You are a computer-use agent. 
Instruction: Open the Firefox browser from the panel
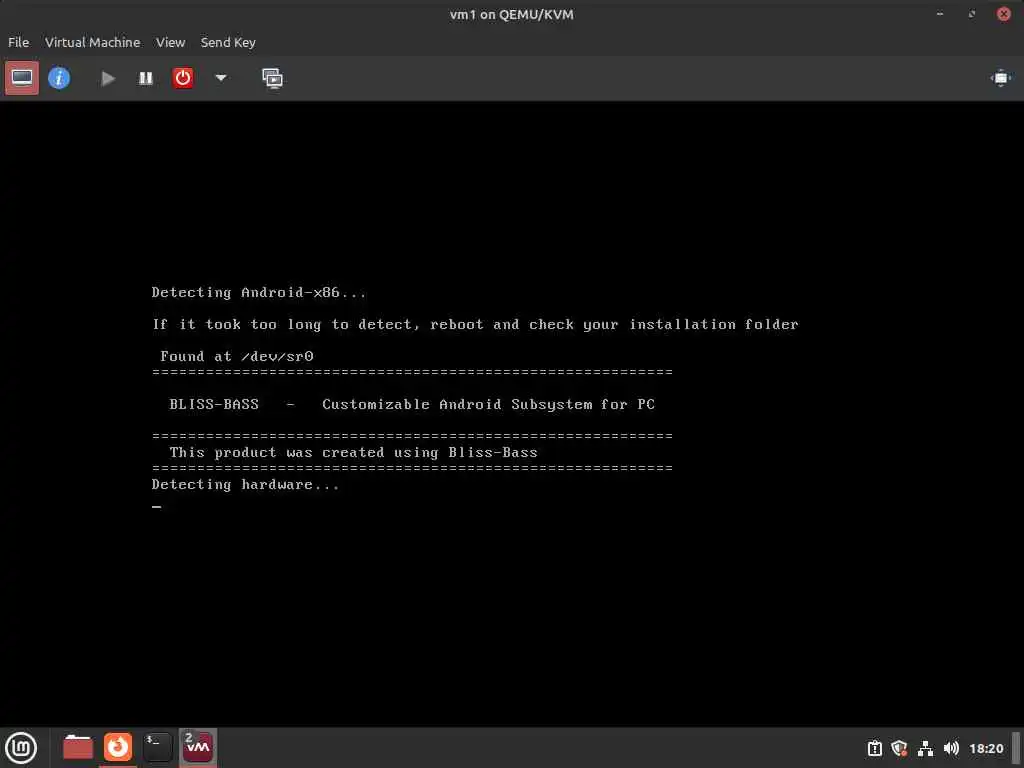pos(118,747)
